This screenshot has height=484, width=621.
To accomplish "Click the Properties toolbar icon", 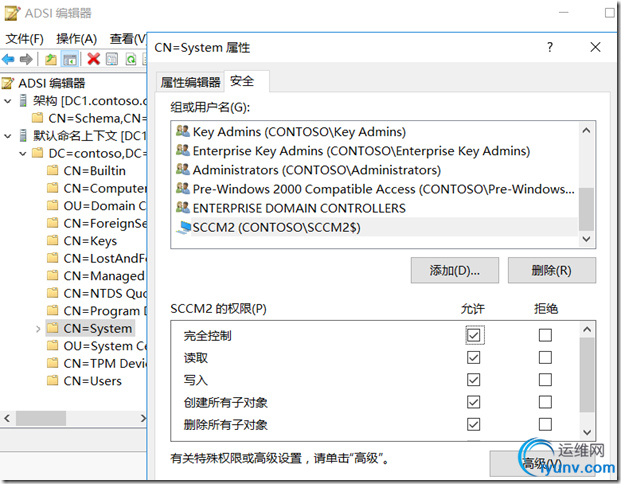I will click(x=112, y=59).
